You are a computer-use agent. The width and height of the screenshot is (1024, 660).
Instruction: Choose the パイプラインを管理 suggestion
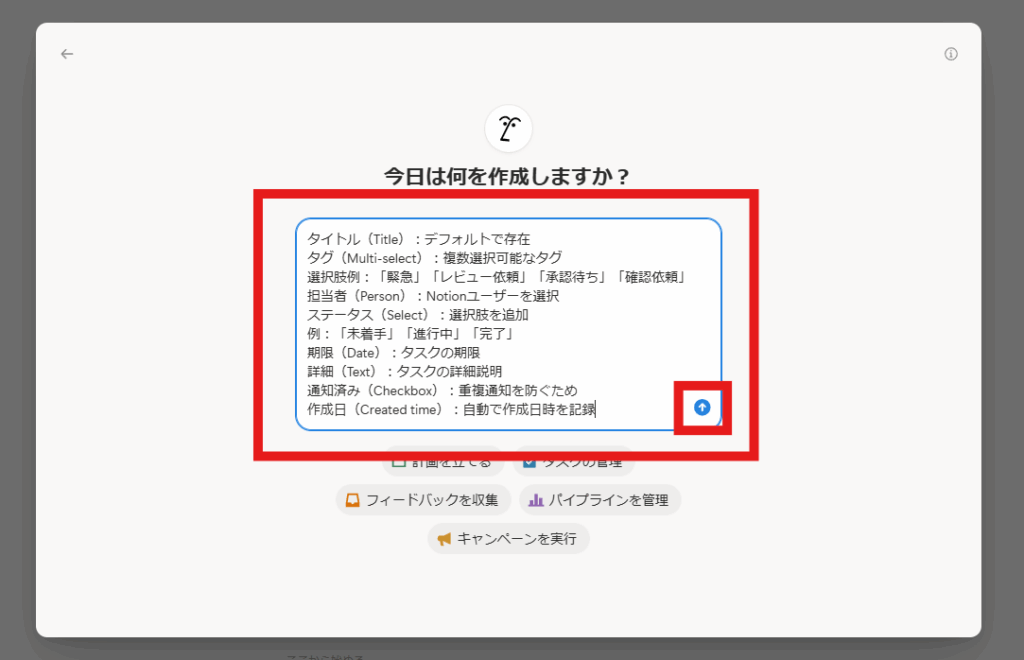(609, 500)
